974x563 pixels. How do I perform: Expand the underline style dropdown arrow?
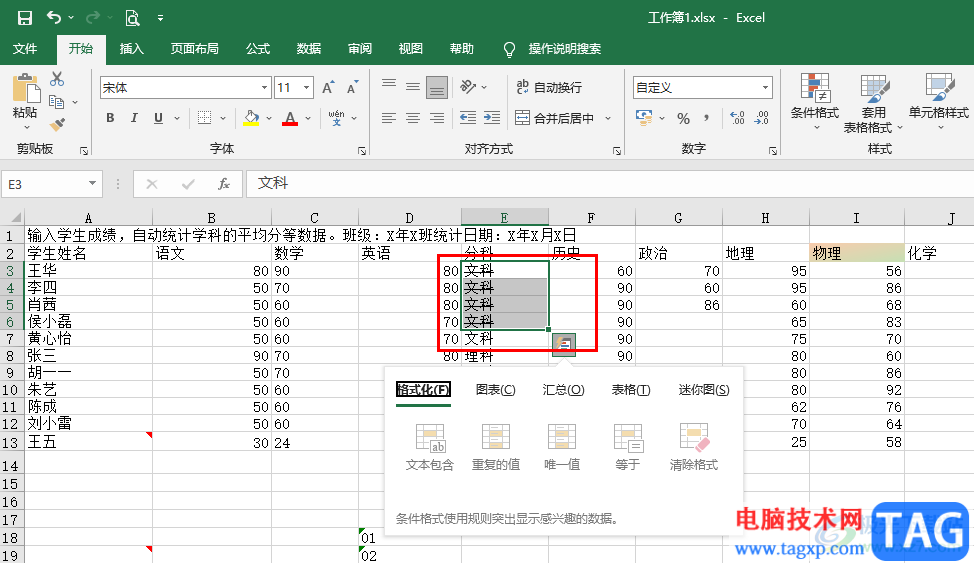tap(177, 118)
